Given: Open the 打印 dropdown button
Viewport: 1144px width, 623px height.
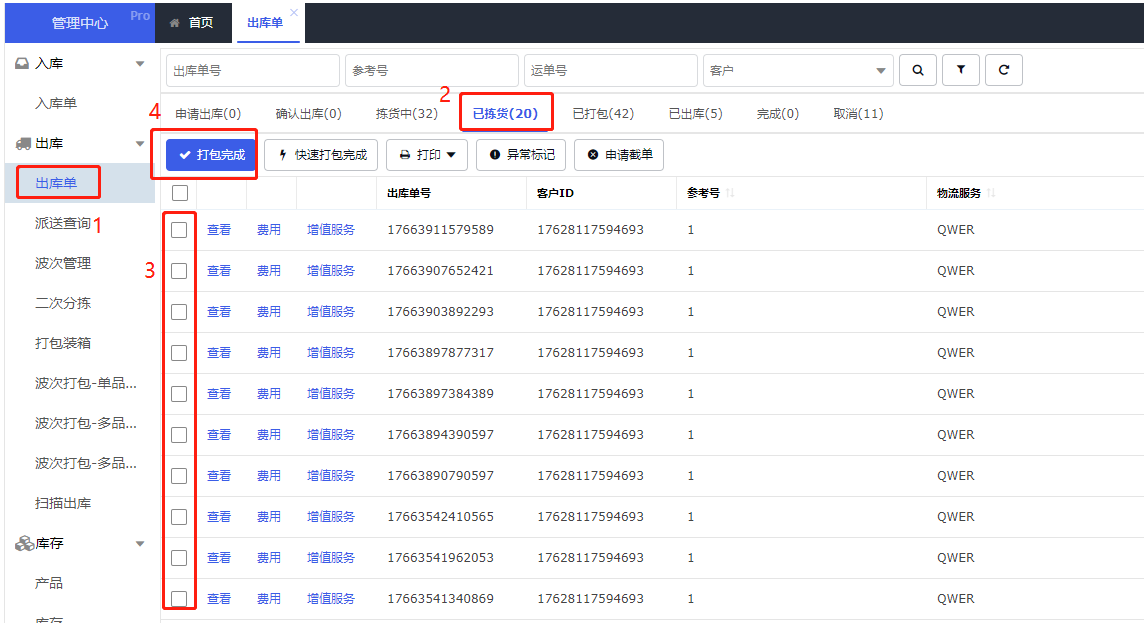Looking at the screenshot, I should (x=427, y=155).
